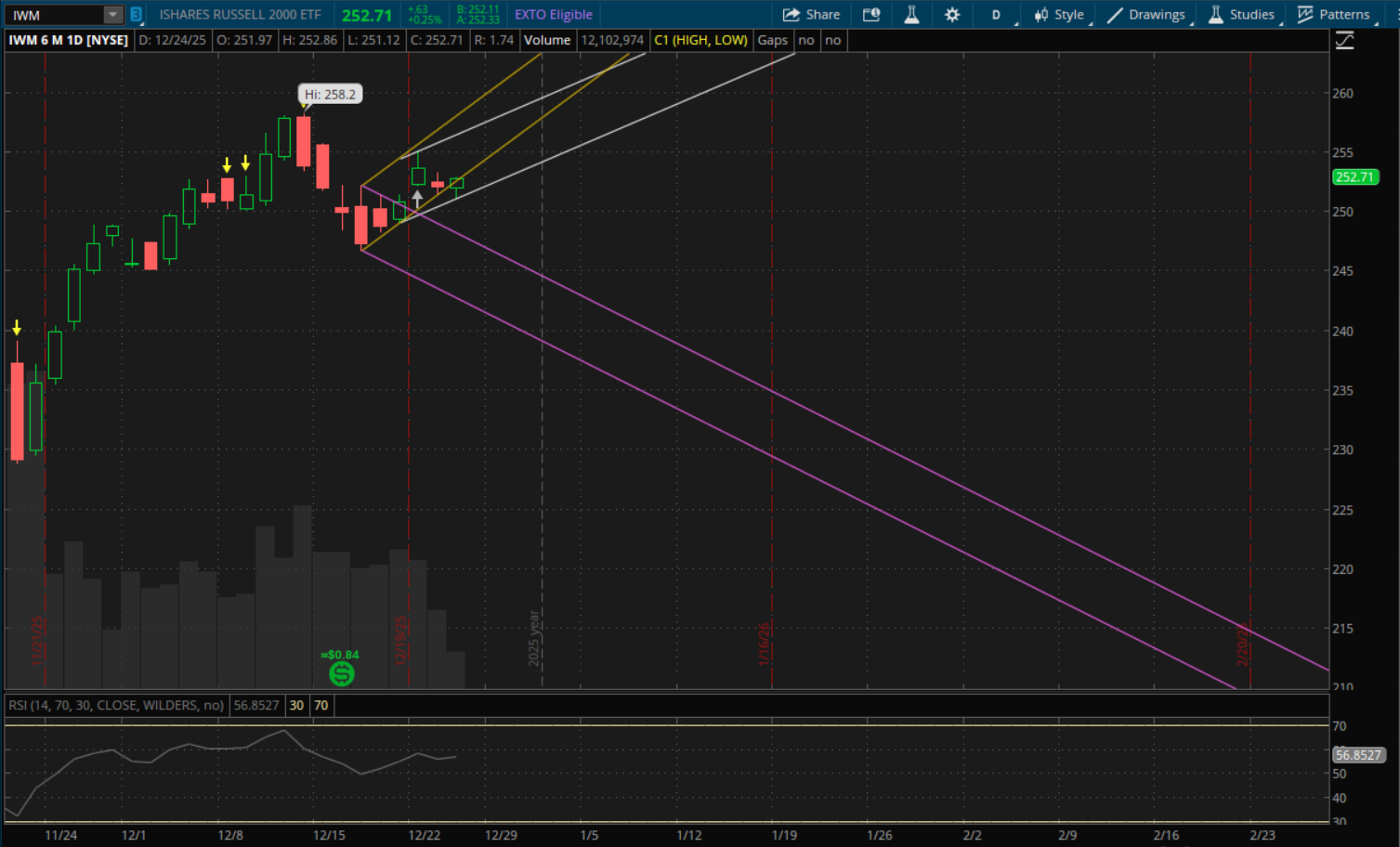Click the green 252.71 price label on the axis
Viewport: 1400px width, 847px height.
point(1354,176)
